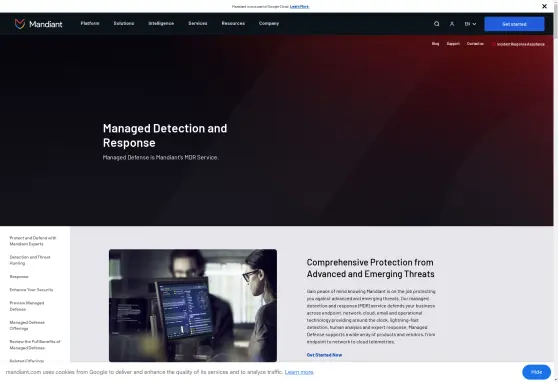Open the Support link

click(453, 43)
